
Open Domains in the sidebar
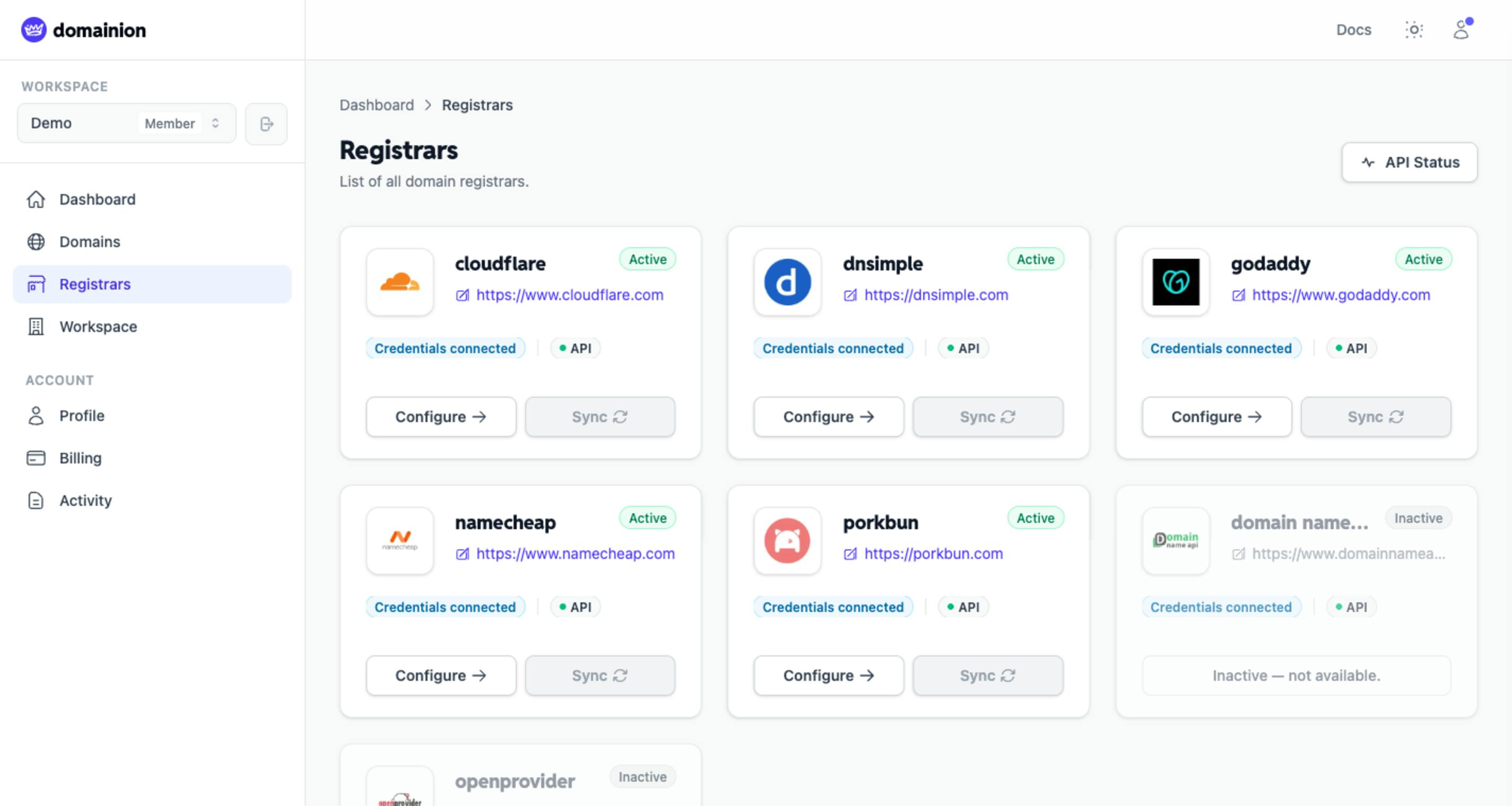(x=152, y=242)
